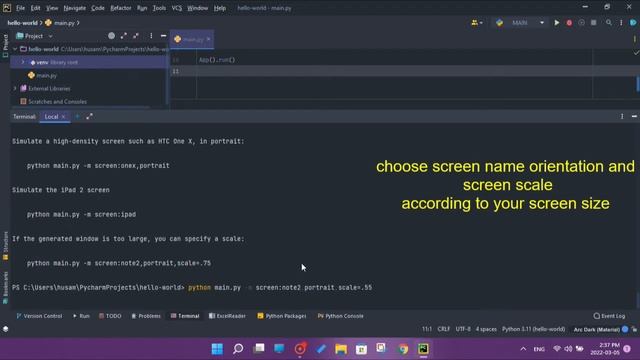Open the Code With Me users icon

pos(474,23)
